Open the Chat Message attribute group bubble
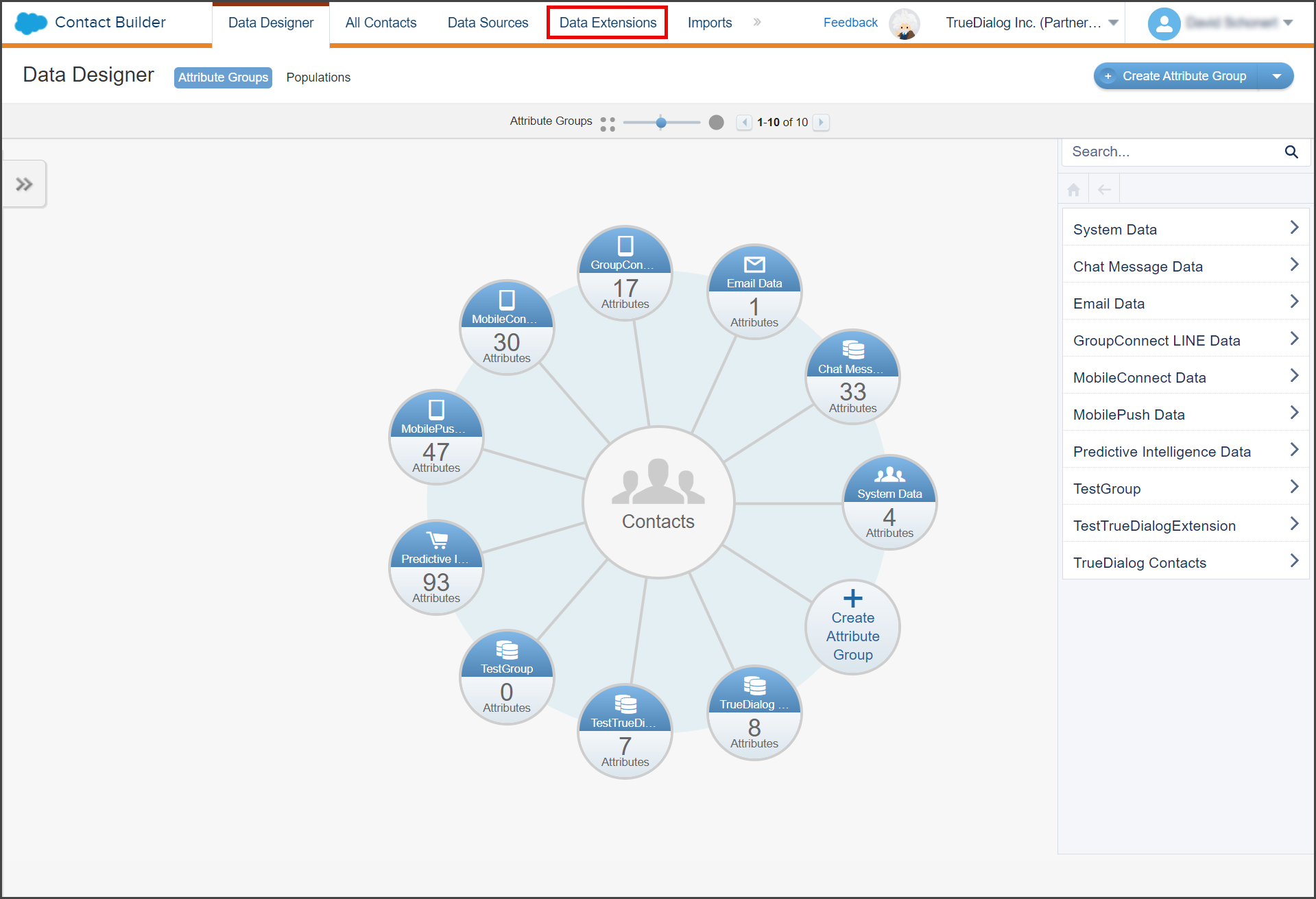This screenshot has height=899, width=1316. click(x=852, y=377)
